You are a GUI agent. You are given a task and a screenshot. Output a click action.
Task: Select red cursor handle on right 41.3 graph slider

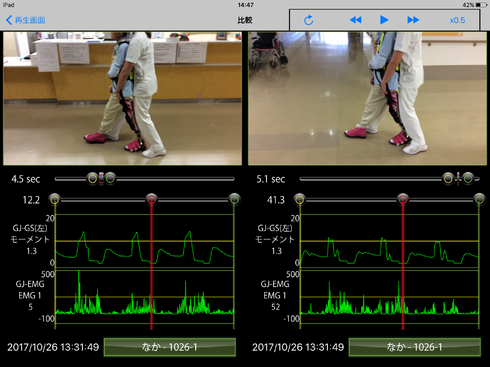pos(403,200)
